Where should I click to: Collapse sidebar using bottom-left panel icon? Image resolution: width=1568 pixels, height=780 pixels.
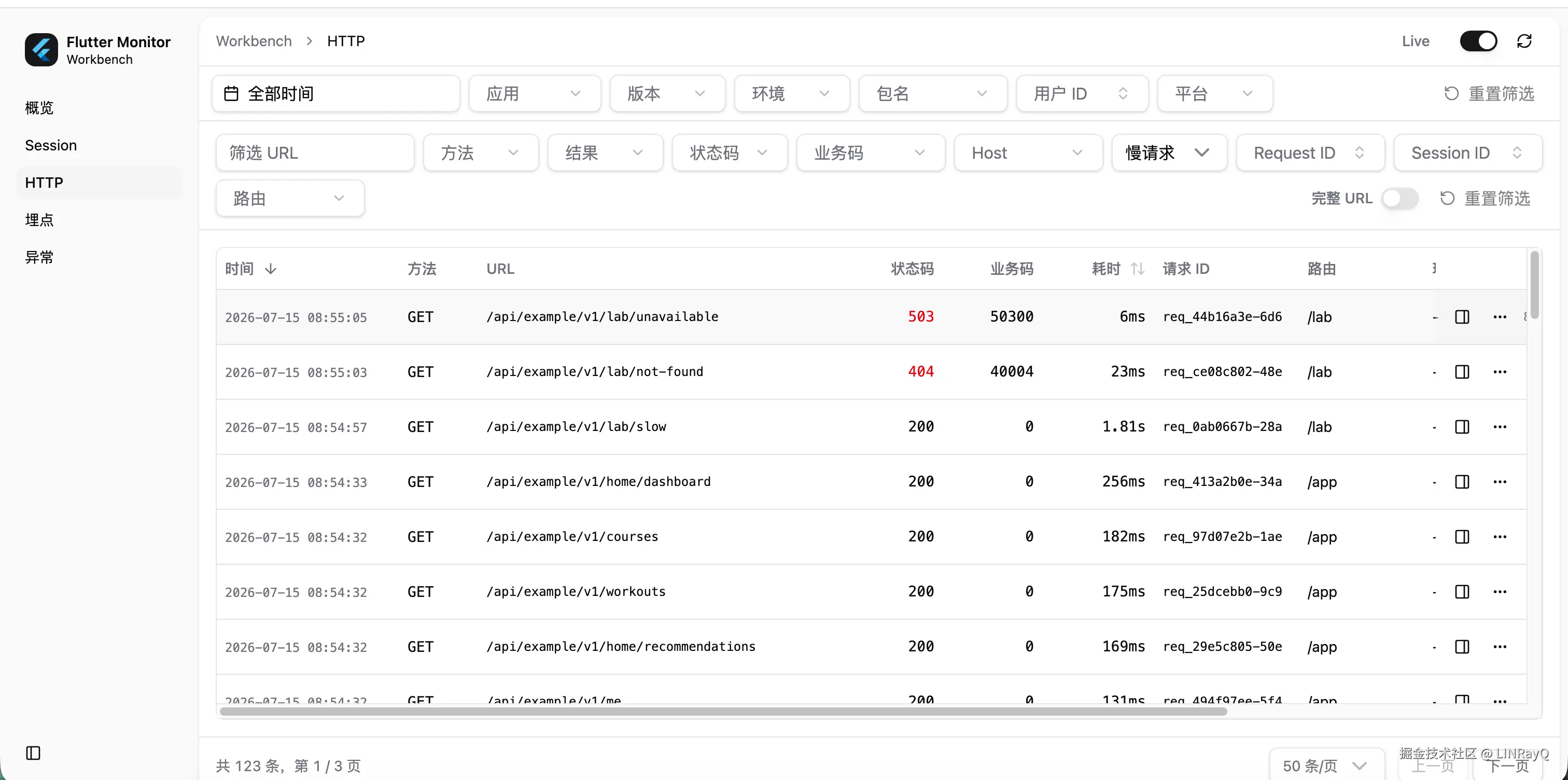pos(34,753)
